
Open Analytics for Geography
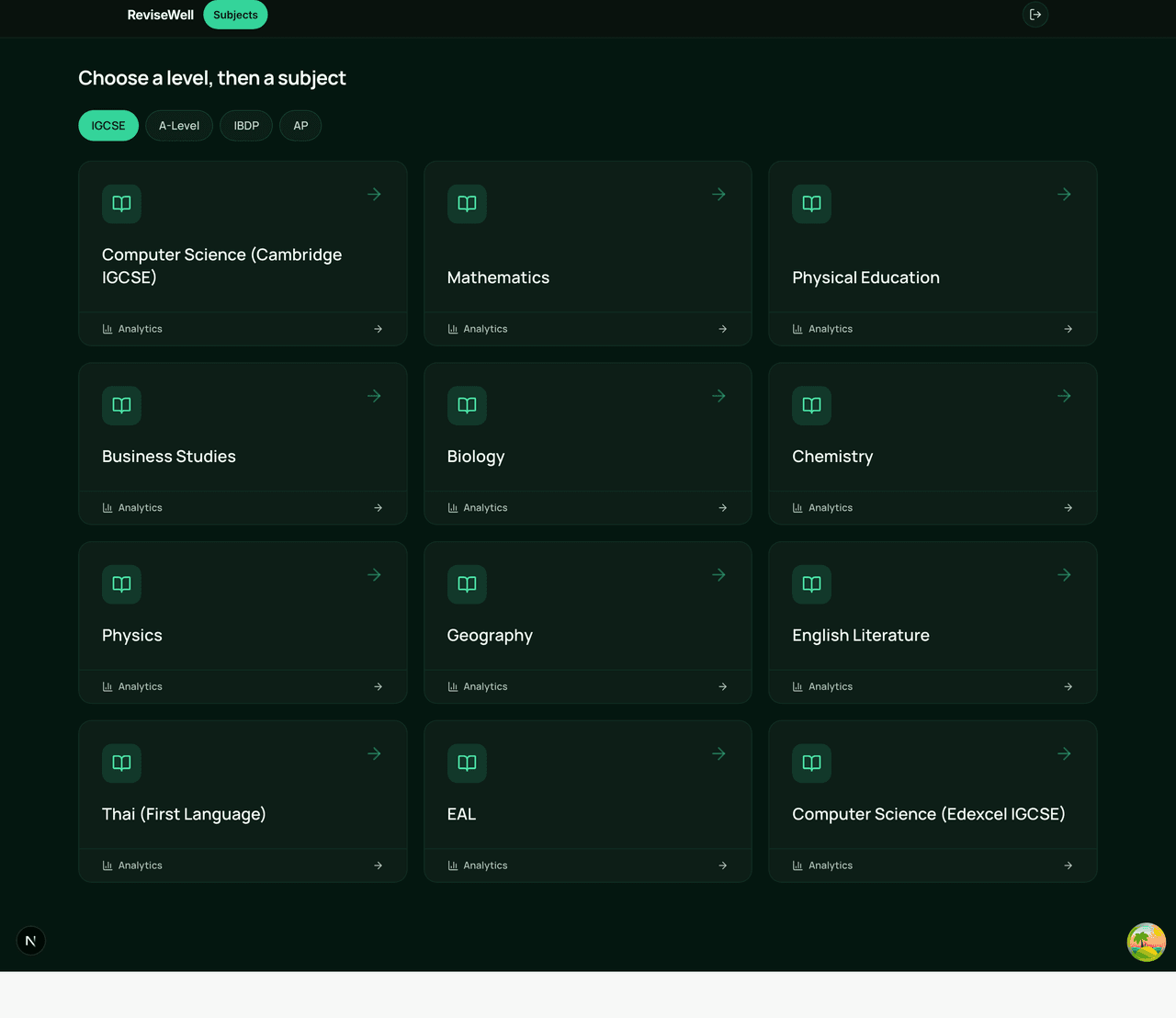click(x=588, y=686)
